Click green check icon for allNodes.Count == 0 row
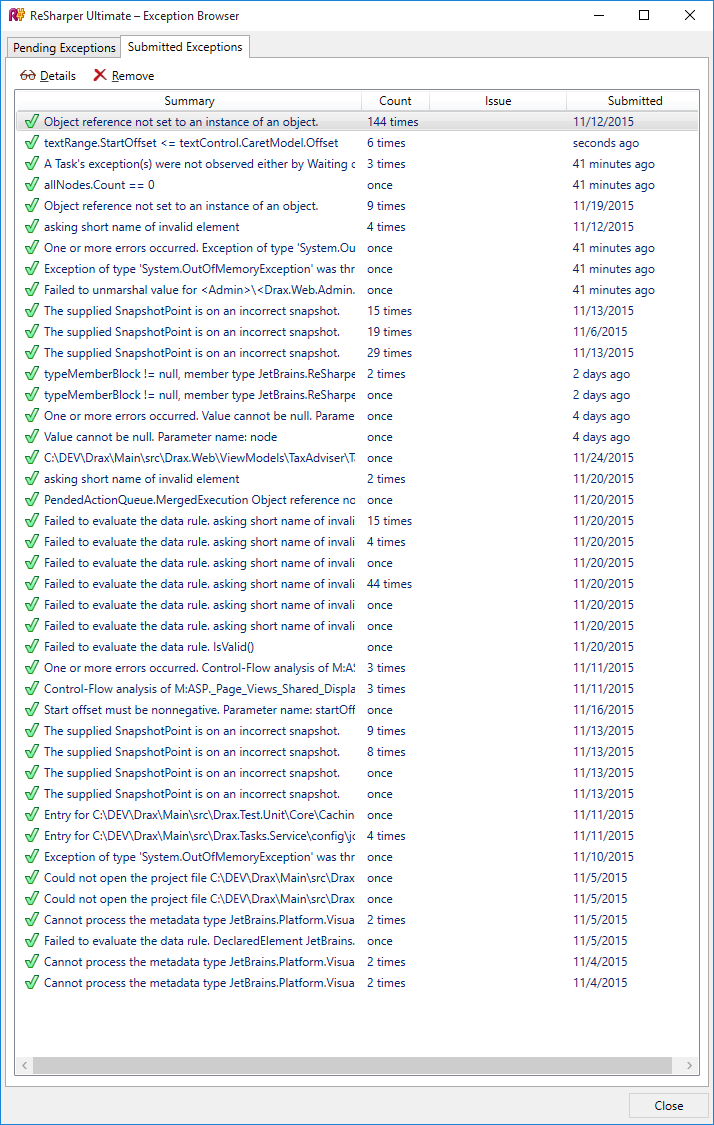This screenshot has width=714, height=1125. click(32, 184)
